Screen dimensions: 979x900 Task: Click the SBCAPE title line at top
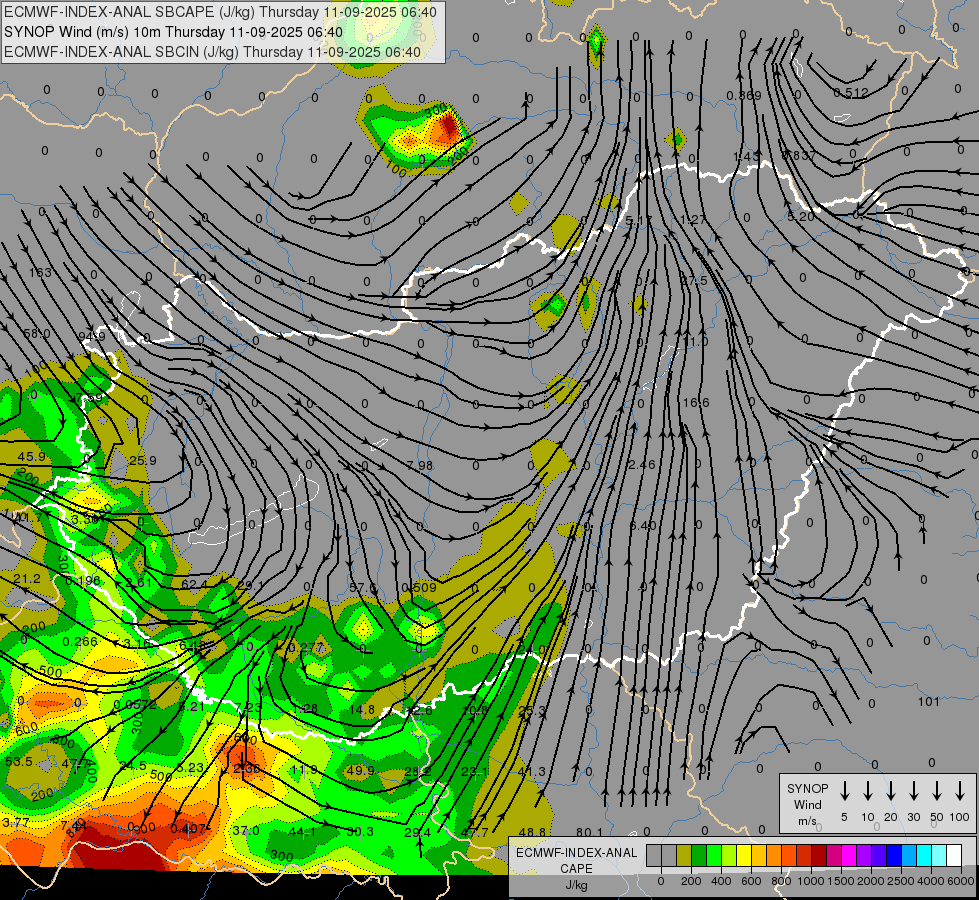pos(220,12)
